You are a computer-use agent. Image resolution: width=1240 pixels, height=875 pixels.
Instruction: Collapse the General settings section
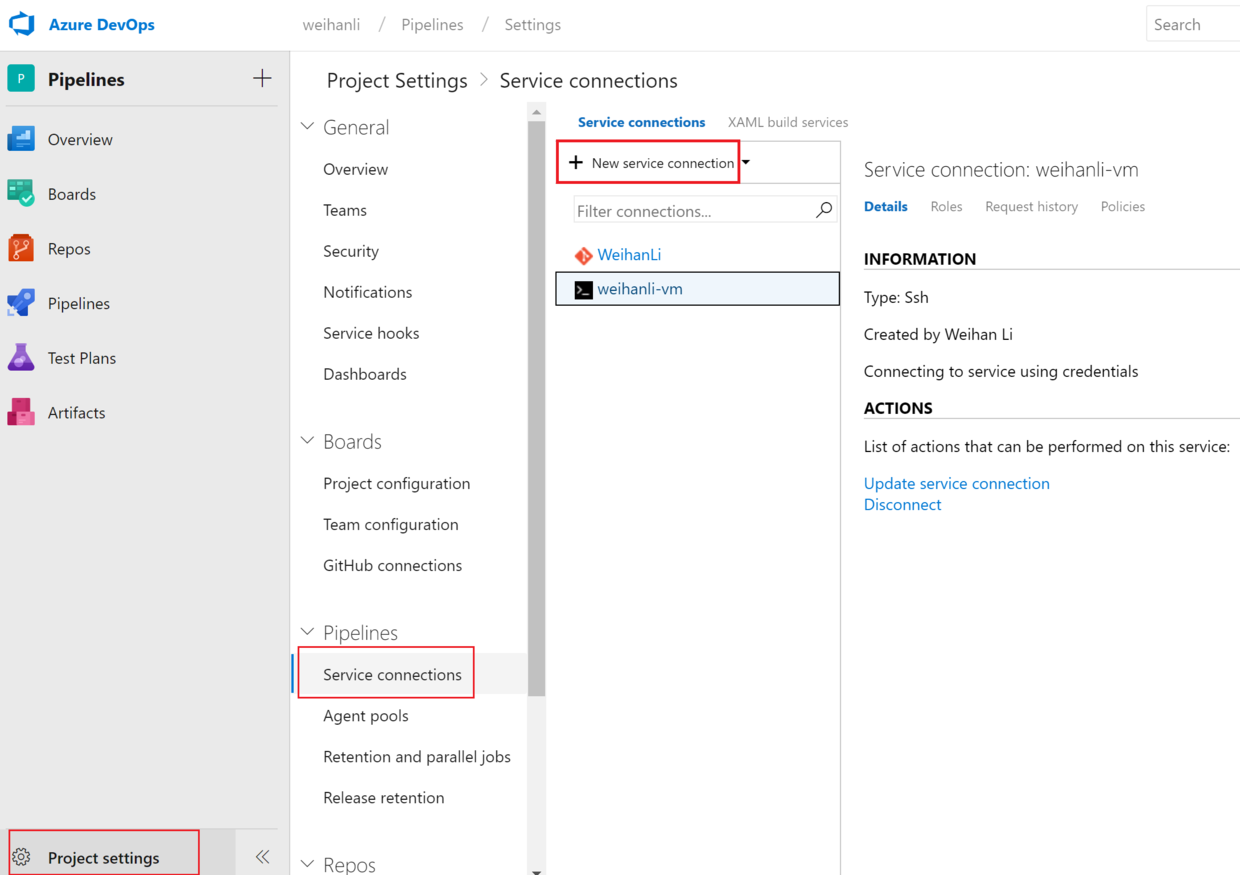point(308,127)
